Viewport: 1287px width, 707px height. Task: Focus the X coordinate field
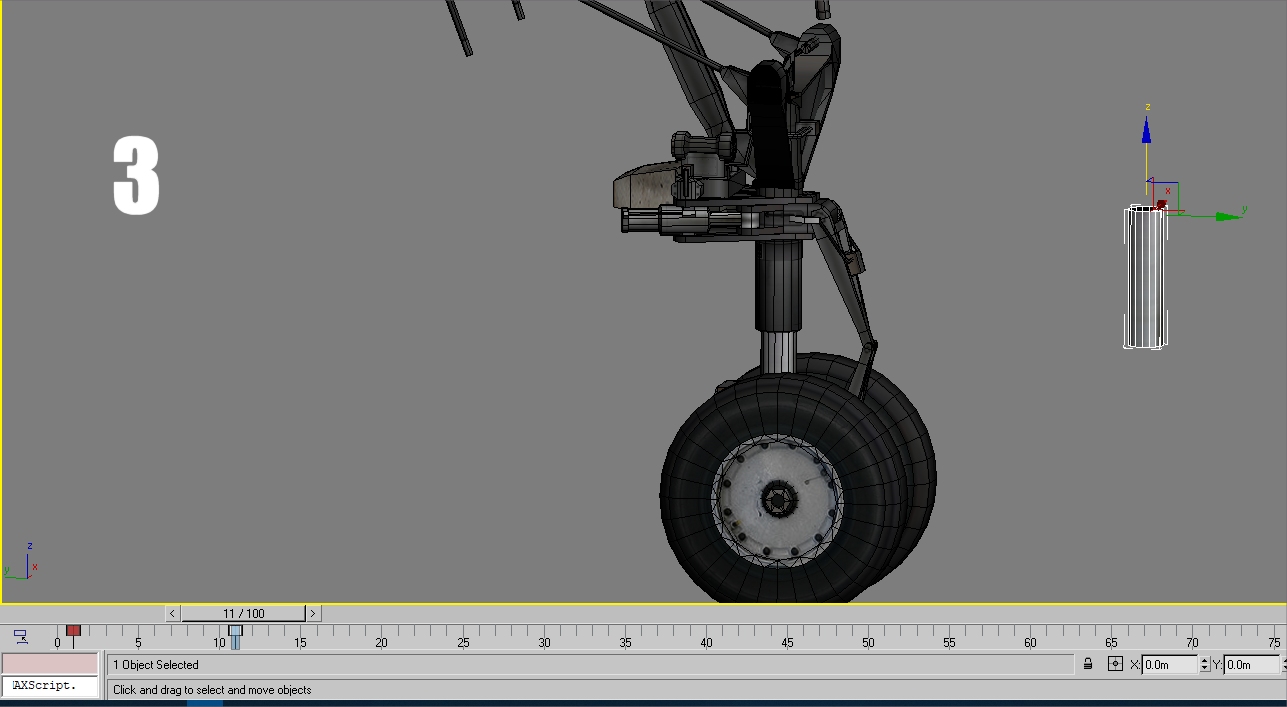(x=1168, y=664)
